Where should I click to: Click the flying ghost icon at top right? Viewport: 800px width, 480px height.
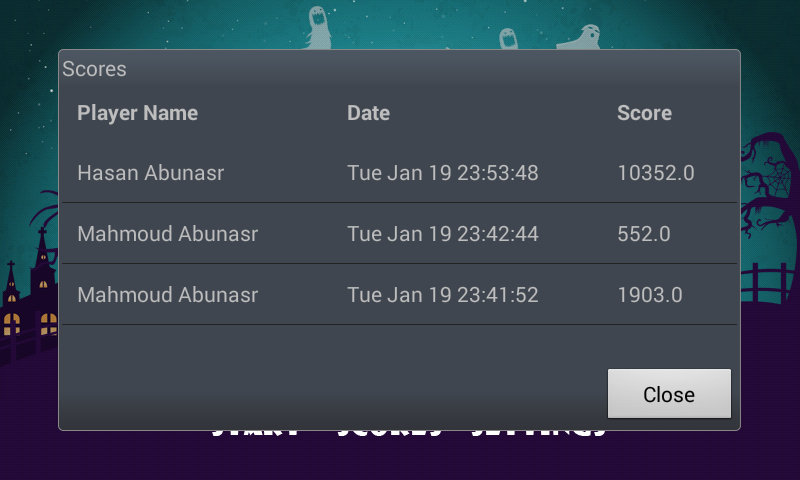580,37
